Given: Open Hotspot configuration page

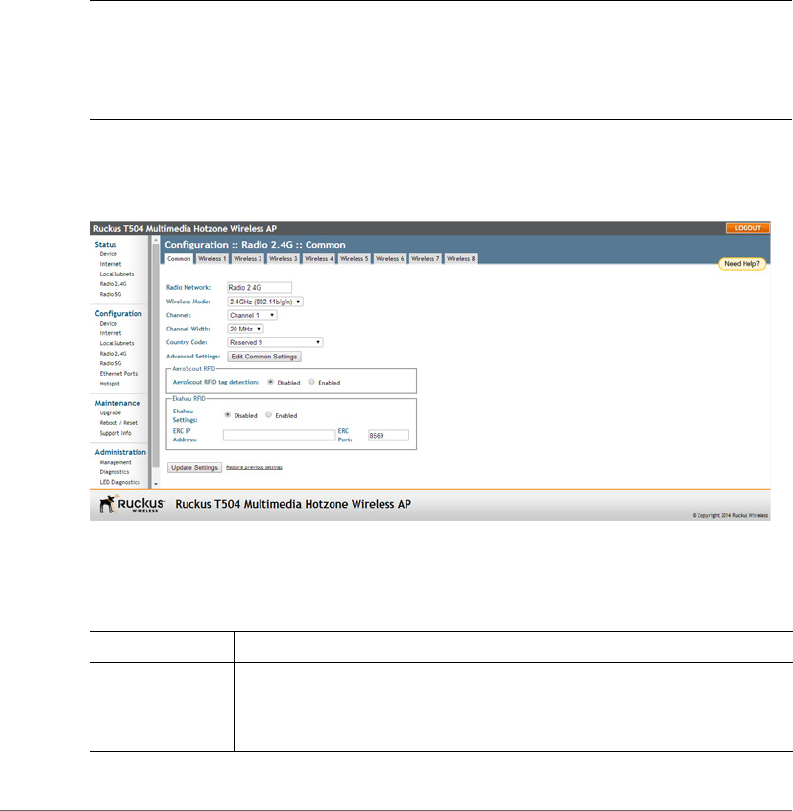Looking at the screenshot, I should 110,384.
